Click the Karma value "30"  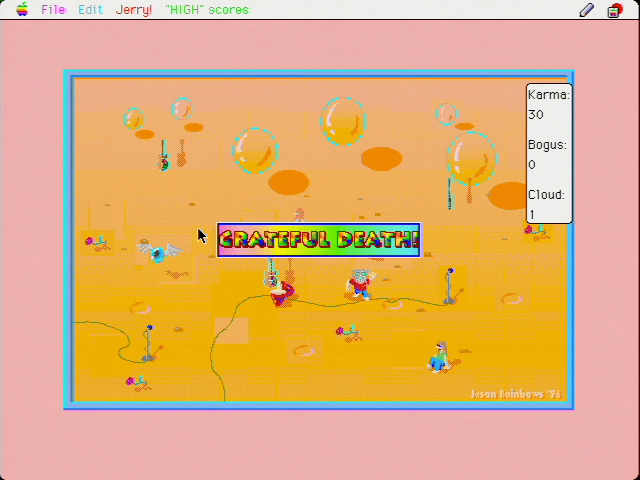click(536, 115)
